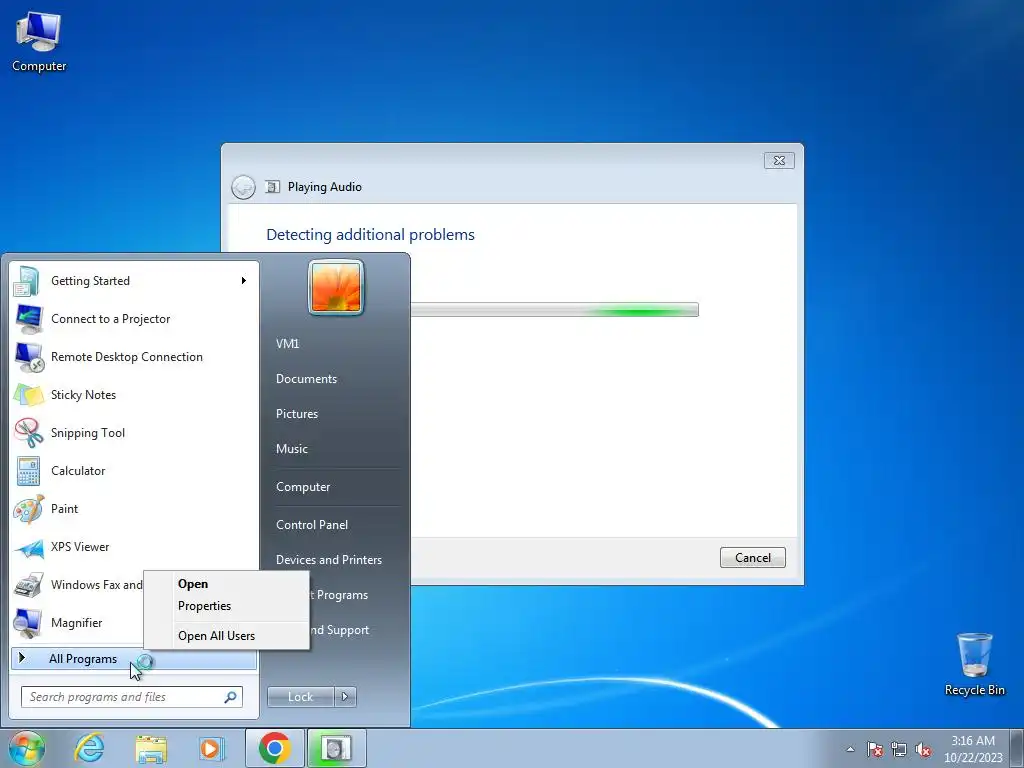Launch the Magnifier icon
This screenshot has width=1024, height=768.
(x=27, y=623)
